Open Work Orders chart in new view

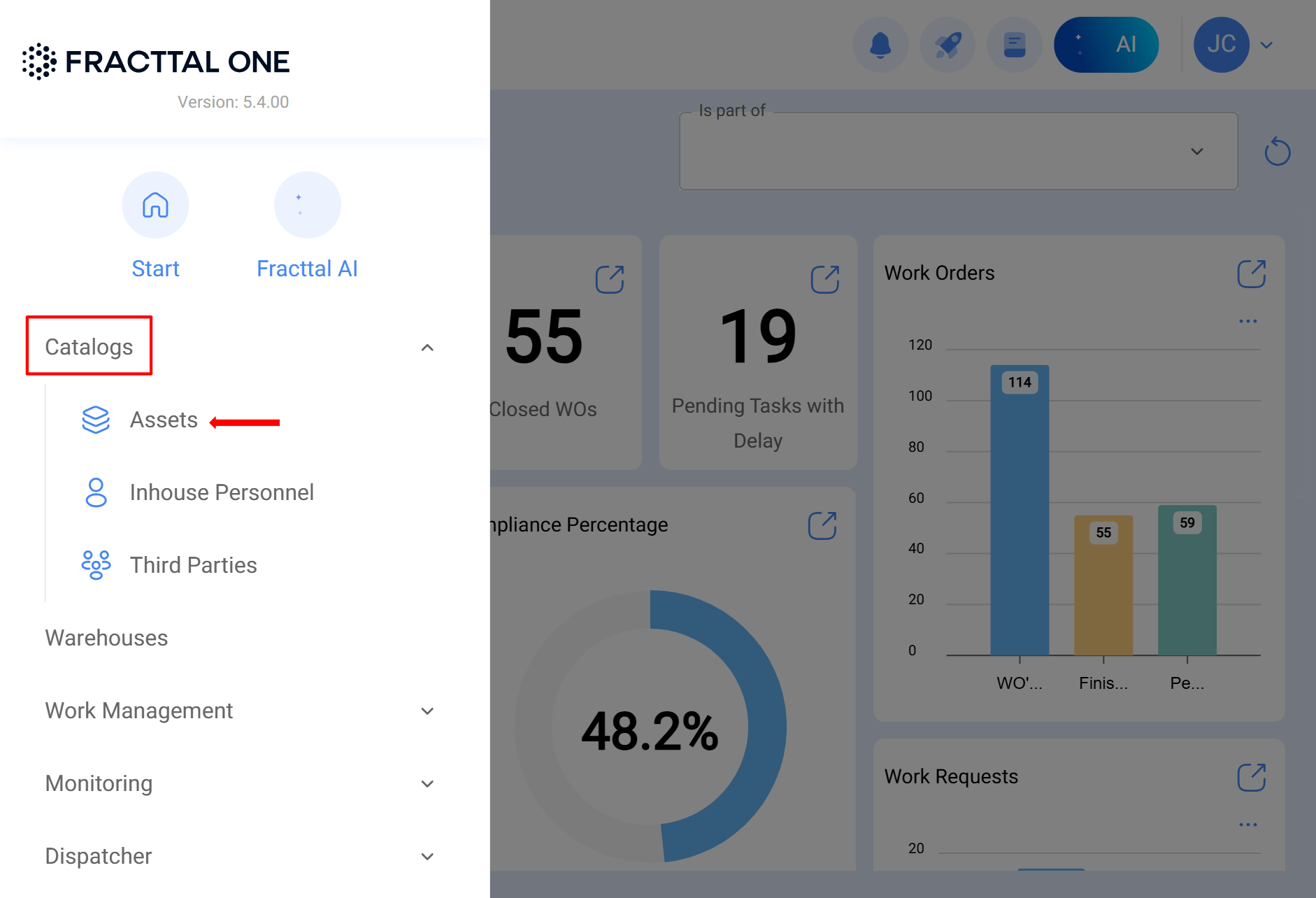pos(1251,273)
